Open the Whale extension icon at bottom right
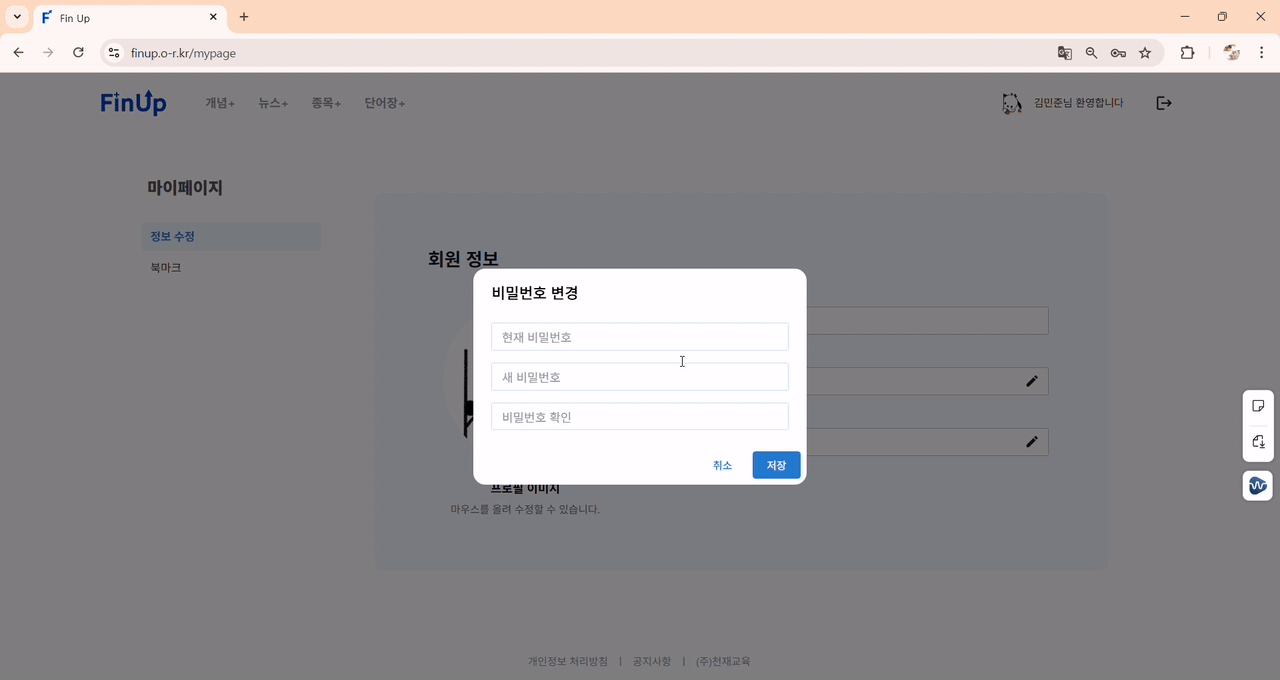Viewport: 1280px width, 680px height. tap(1257, 485)
